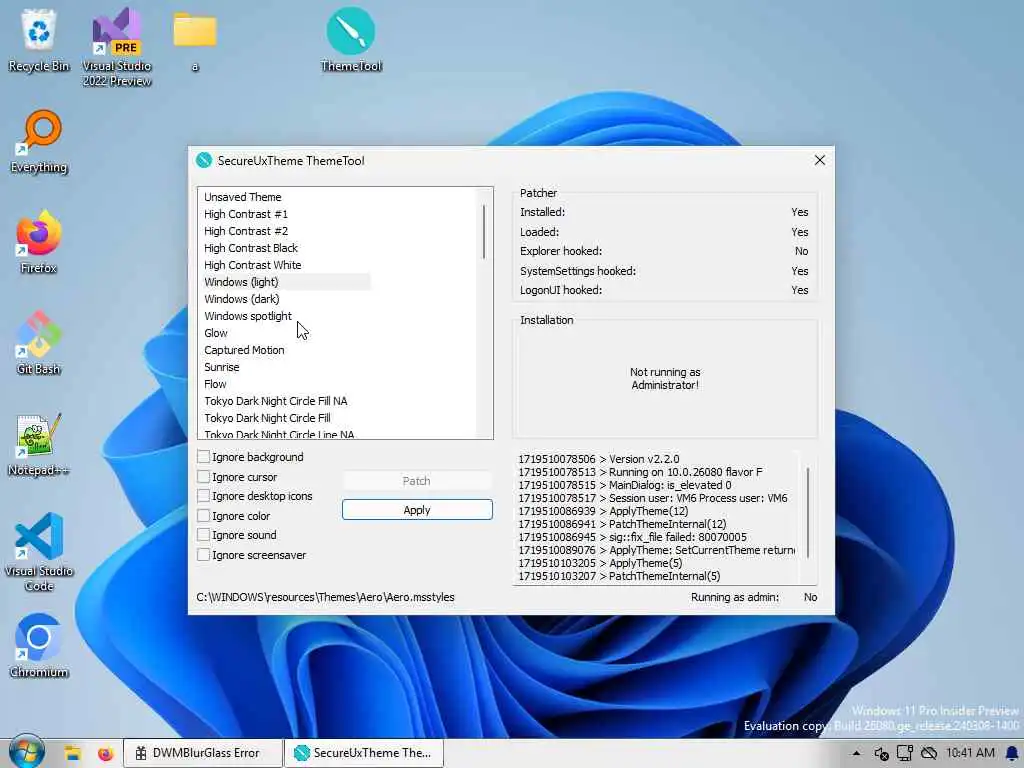Click the volume muted tray icon
The image size is (1024, 768).
tap(881, 753)
